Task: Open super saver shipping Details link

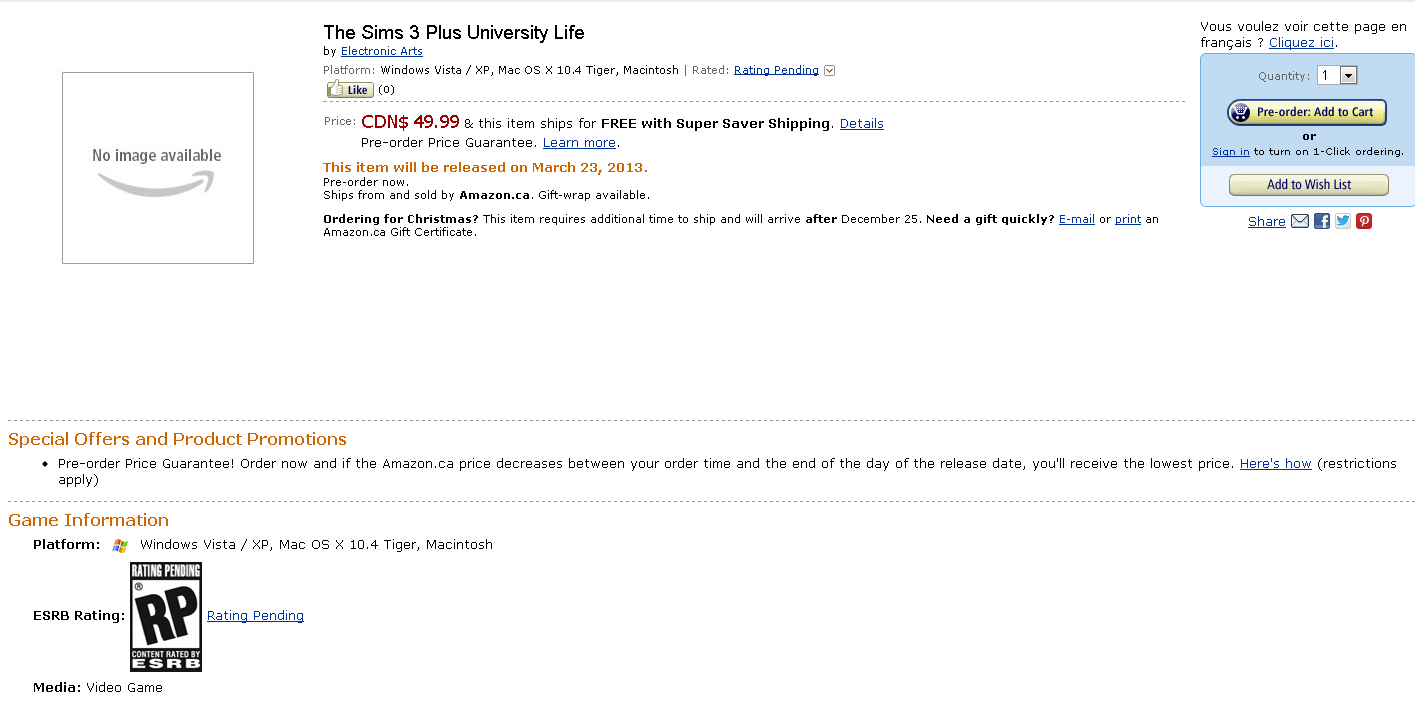Action: [x=862, y=124]
